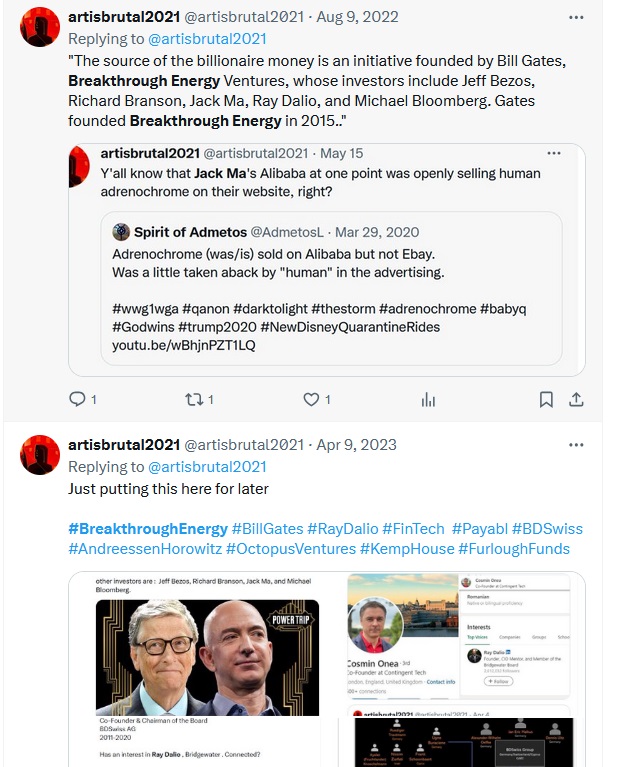617x767 pixels.
Task: Click the reply icon on first tweet
Action: (77, 399)
